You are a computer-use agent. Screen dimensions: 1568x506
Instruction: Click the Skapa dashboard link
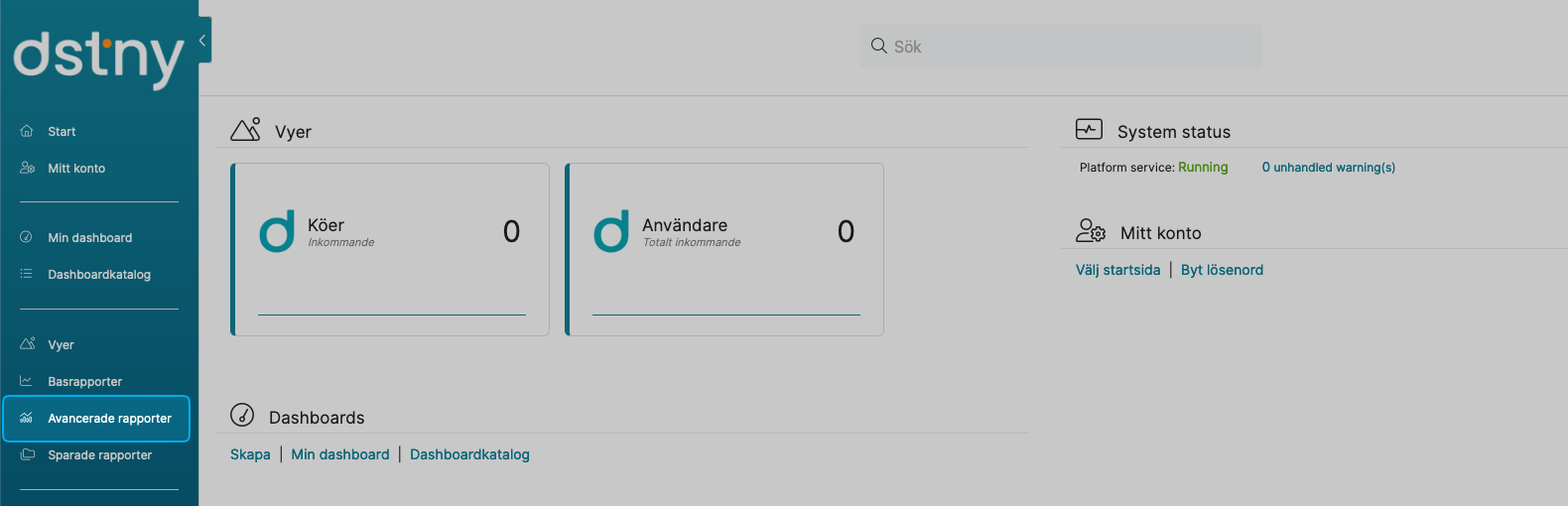click(x=250, y=454)
